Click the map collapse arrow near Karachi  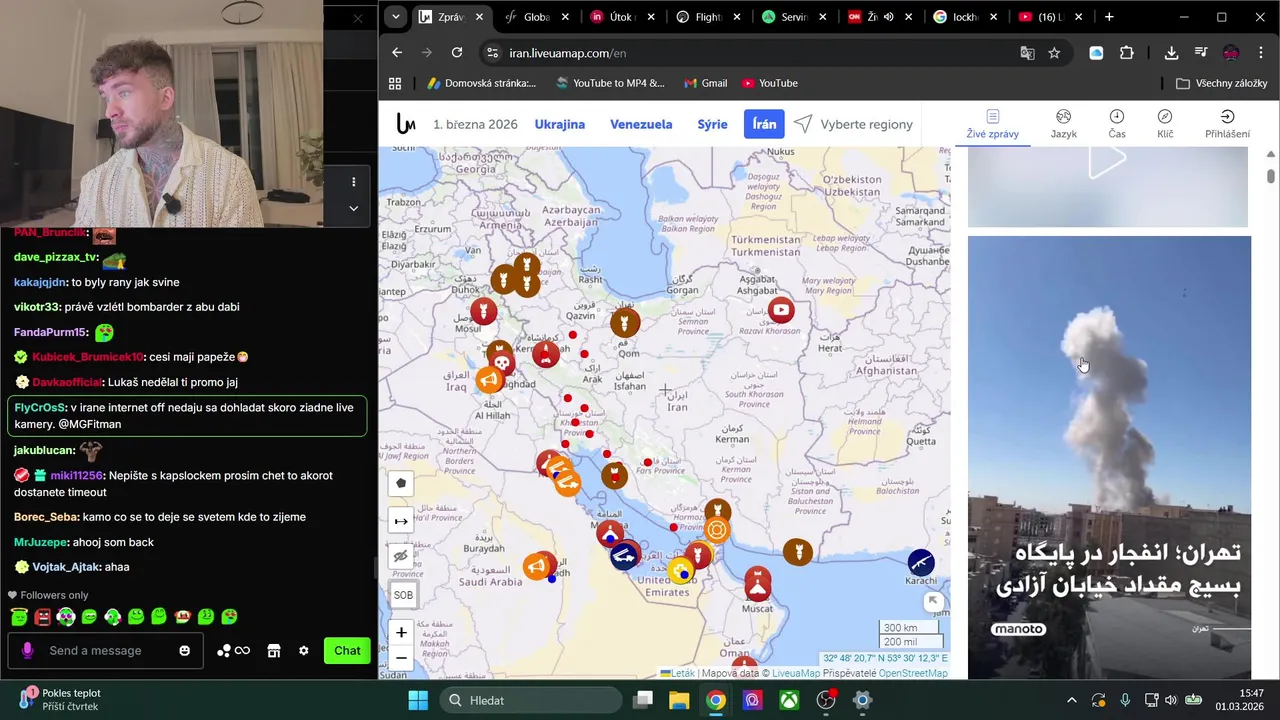(933, 601)
